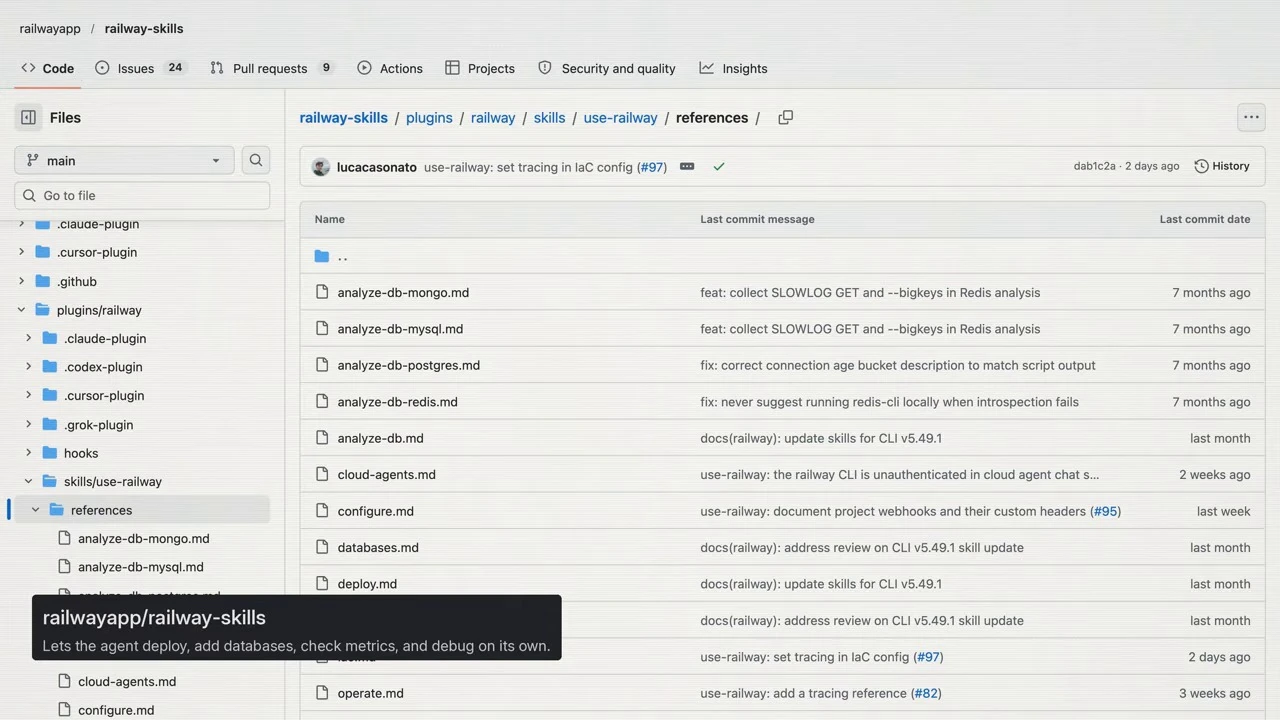View commit History
The width and height of the screenshot is (1280, 720).
pyautogui.click(x=1222, y=166)
